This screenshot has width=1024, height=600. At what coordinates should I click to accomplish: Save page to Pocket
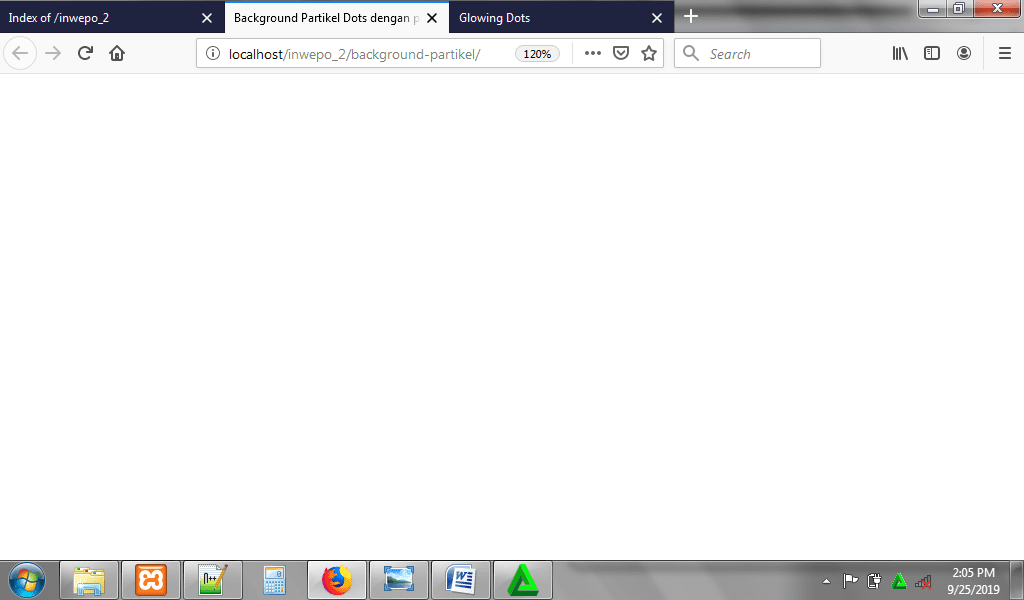point(621,53)
